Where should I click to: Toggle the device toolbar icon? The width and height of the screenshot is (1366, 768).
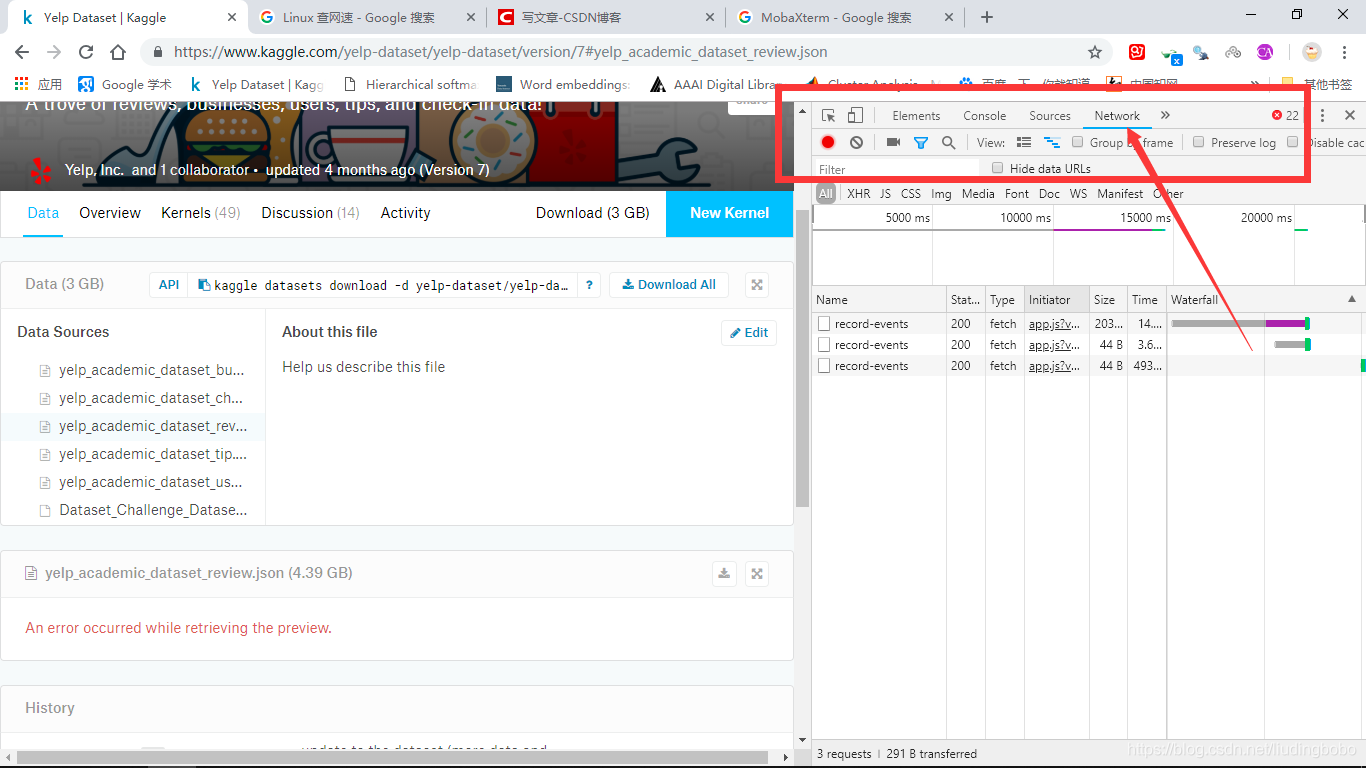(855, 116)
